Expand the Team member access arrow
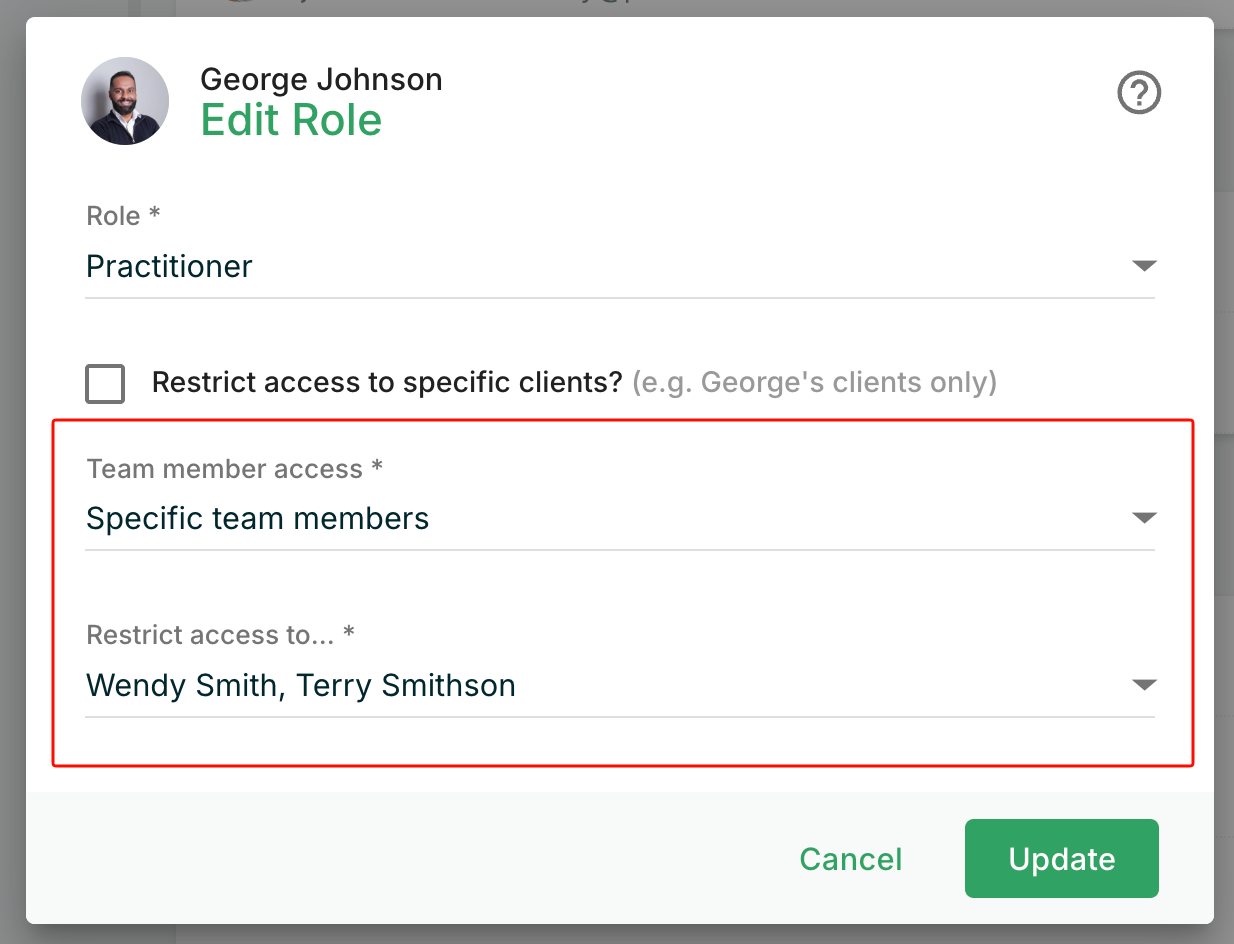 click(1143, 518)
